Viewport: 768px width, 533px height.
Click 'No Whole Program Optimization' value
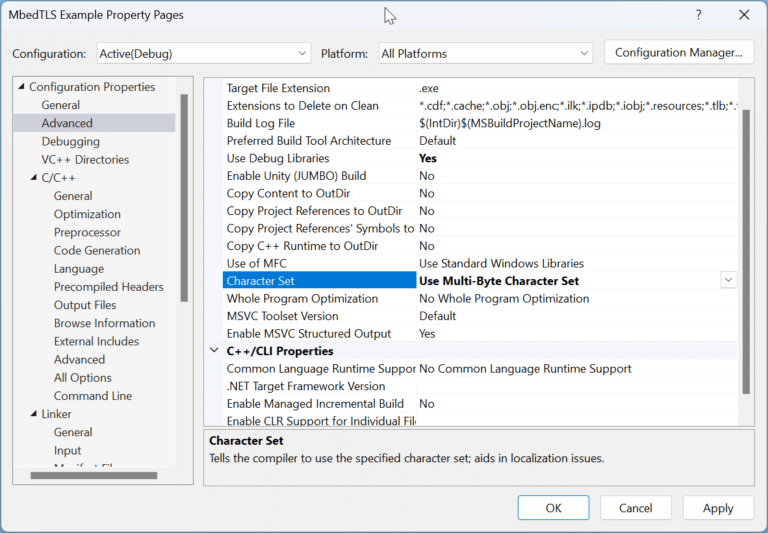[504, 298]
